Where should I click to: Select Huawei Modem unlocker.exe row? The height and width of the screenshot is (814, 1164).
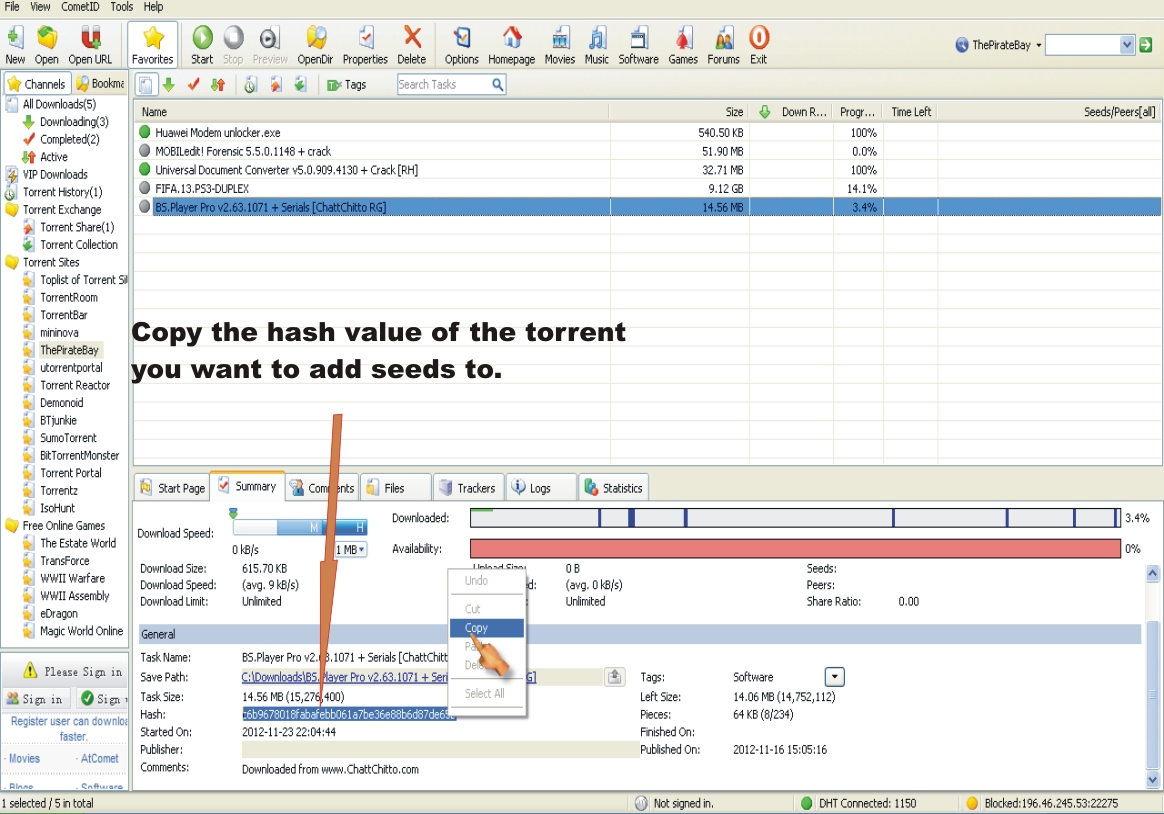pyautogui.click(x=647, y=133)
